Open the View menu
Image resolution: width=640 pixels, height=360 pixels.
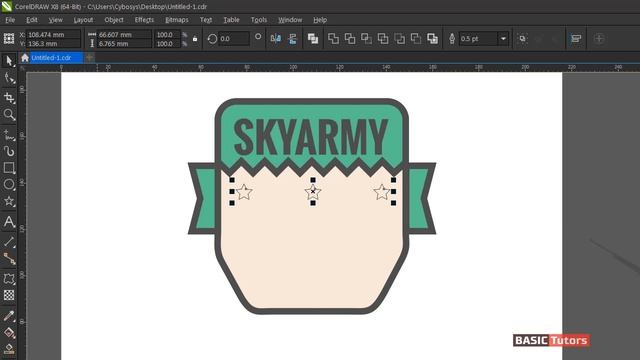pos(56,20)
